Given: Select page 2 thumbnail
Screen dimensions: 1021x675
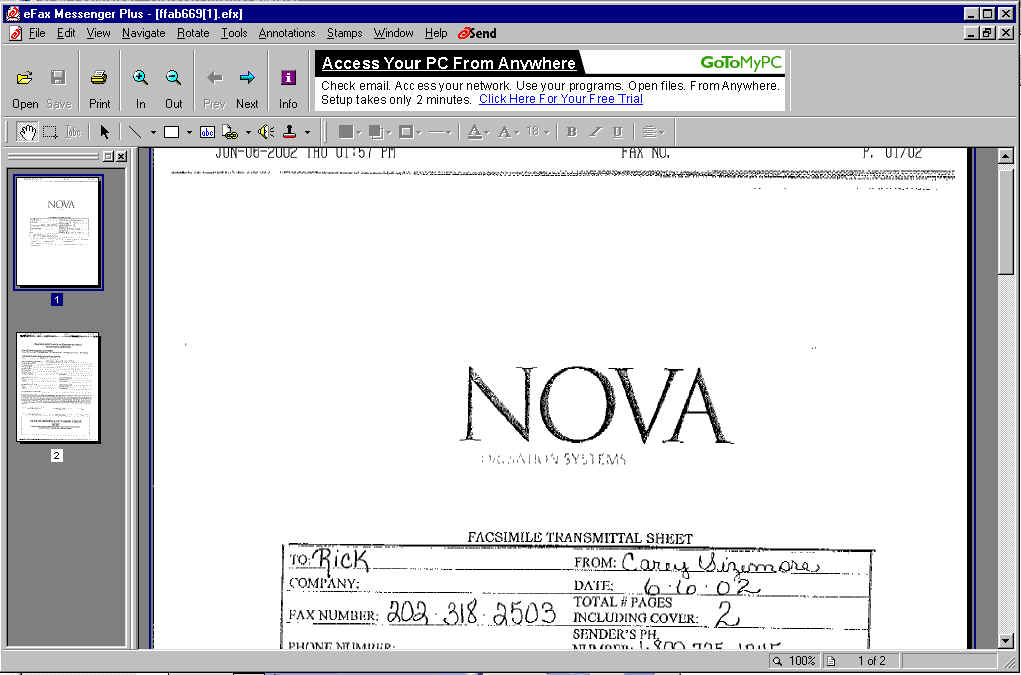Looking at the screenshot, I should click(x=58, y=387).
